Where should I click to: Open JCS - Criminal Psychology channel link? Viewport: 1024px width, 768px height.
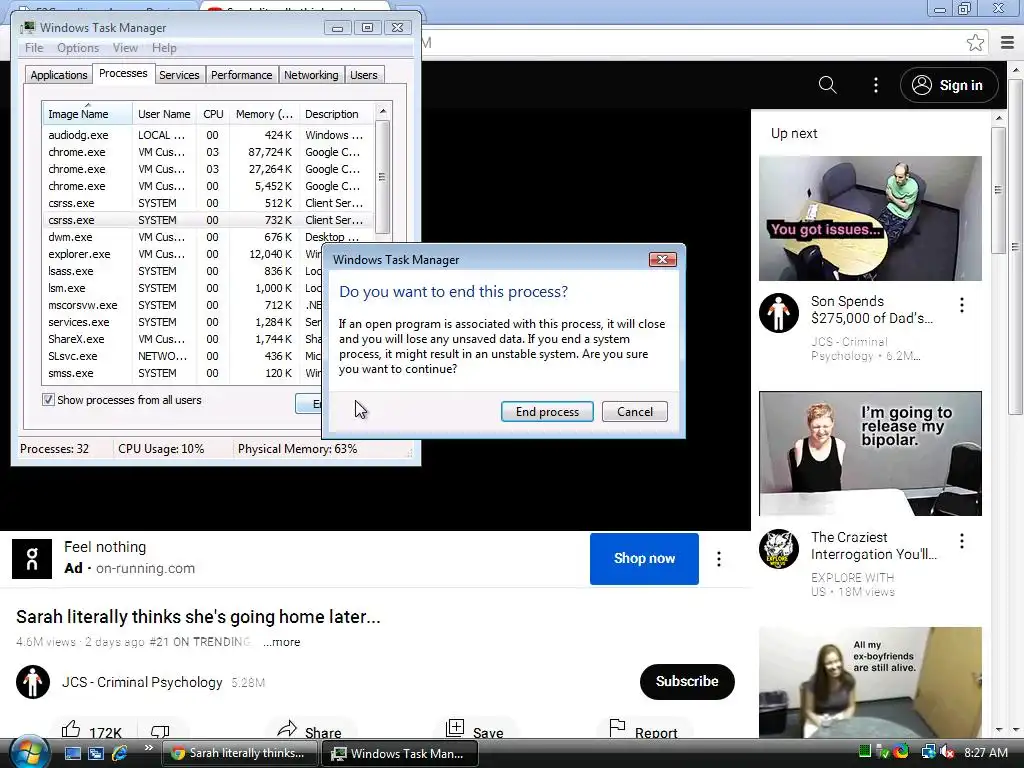point(142,682)
